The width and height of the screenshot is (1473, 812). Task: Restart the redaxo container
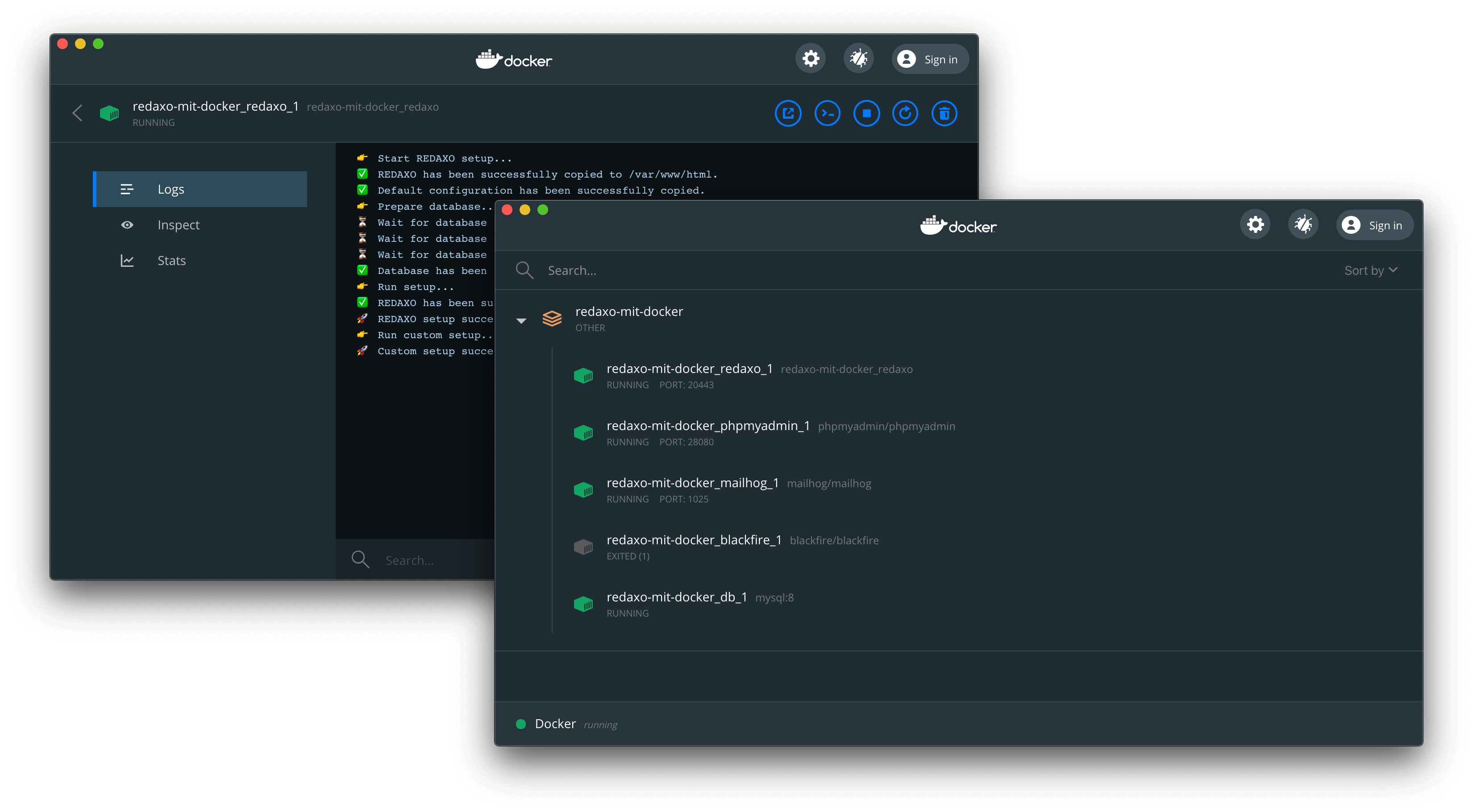point(905,113)
